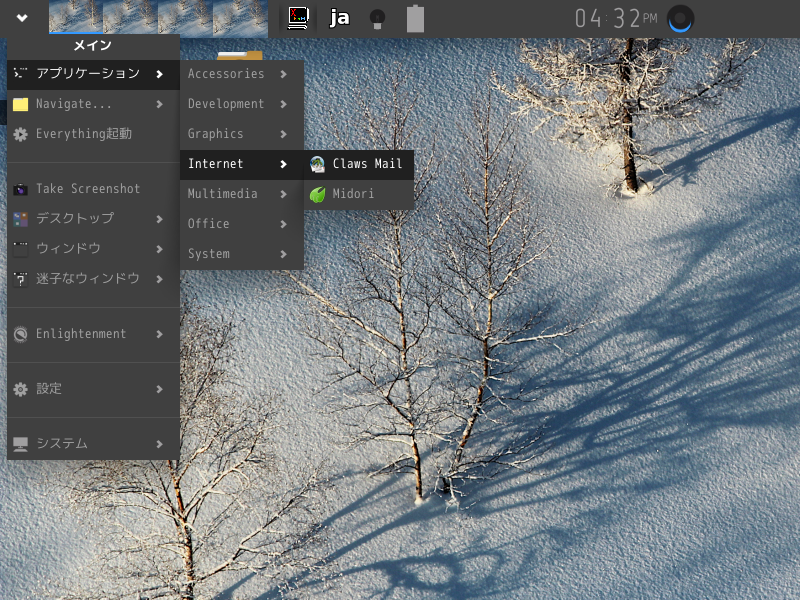Select Take Screenshot menu entry
Screen dimensions: 800x600
pos(93,189)
